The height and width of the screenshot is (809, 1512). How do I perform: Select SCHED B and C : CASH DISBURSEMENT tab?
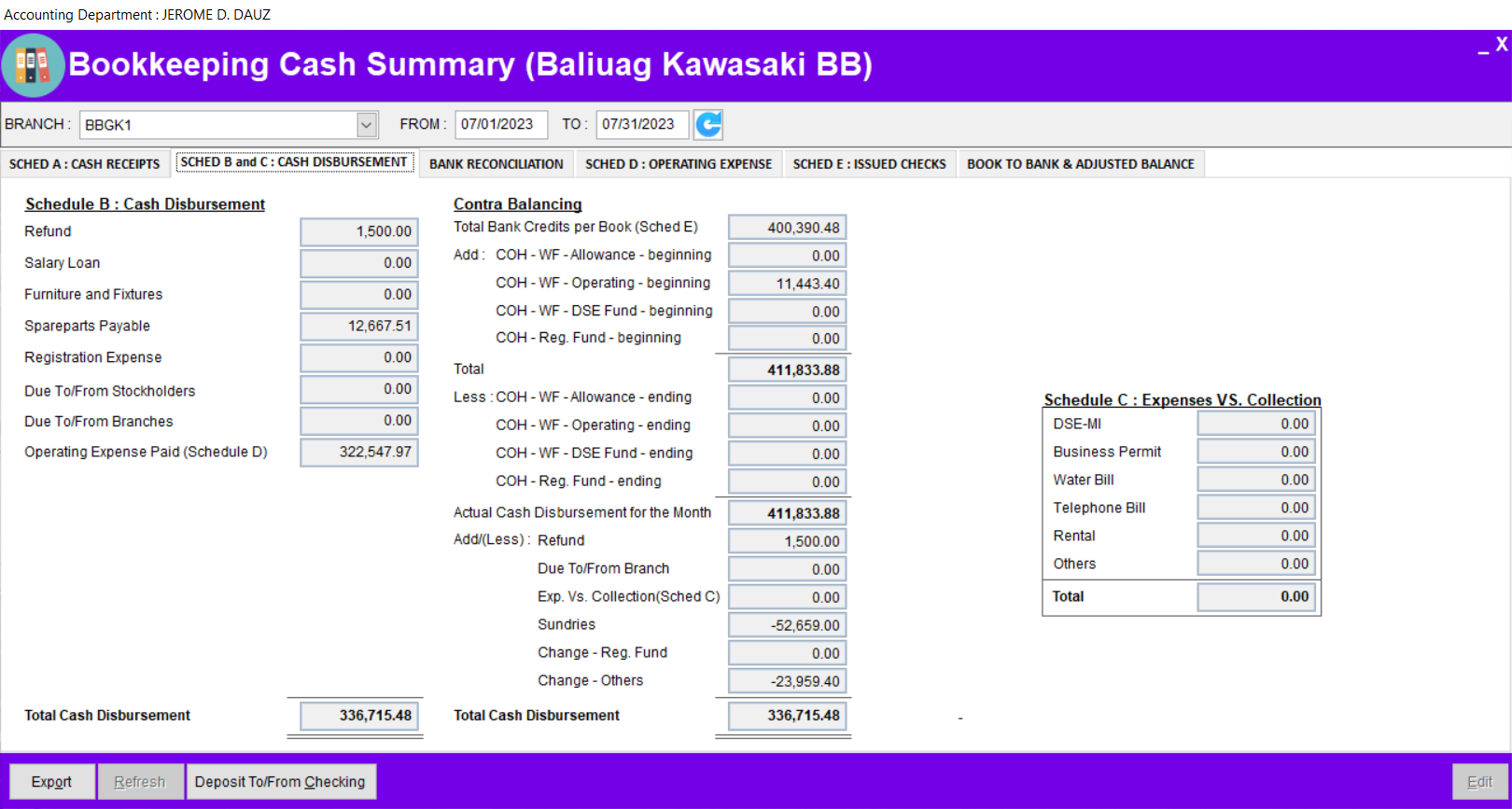(x=294, y=162)
